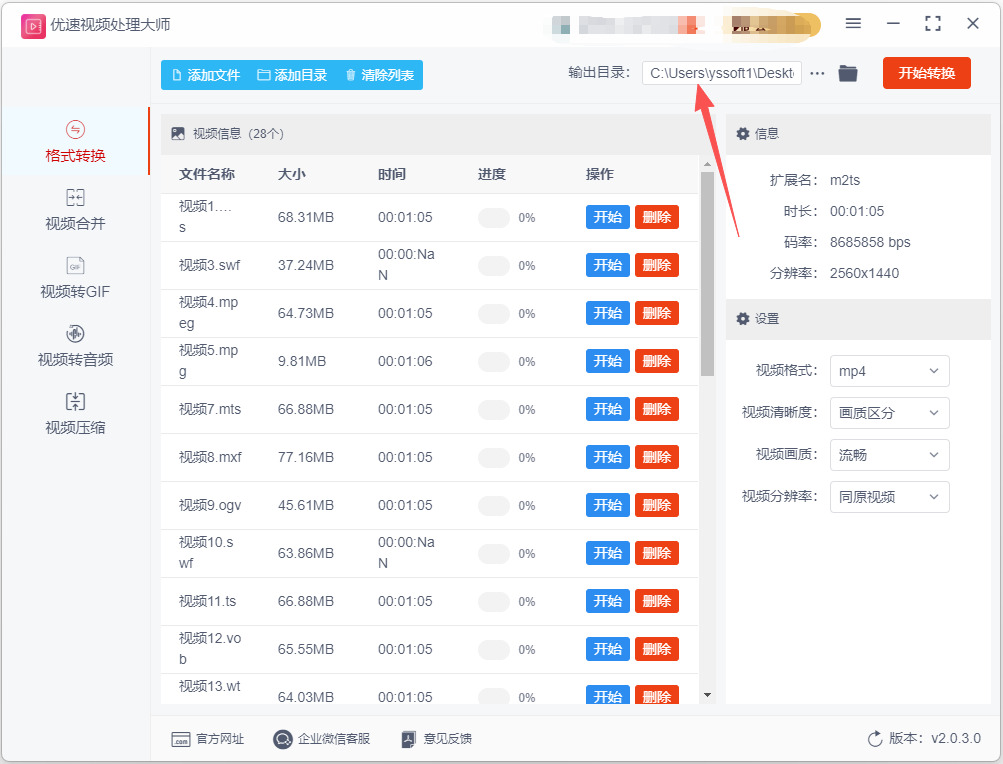Click the 添加文件 button

point(206,75)
